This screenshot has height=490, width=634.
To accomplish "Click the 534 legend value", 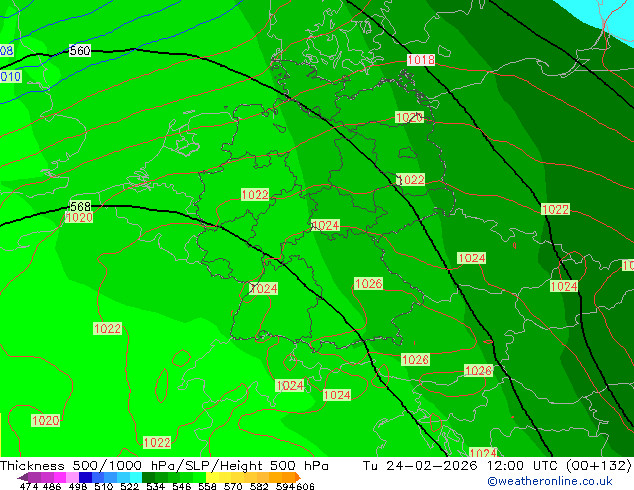I will [156, 486].
